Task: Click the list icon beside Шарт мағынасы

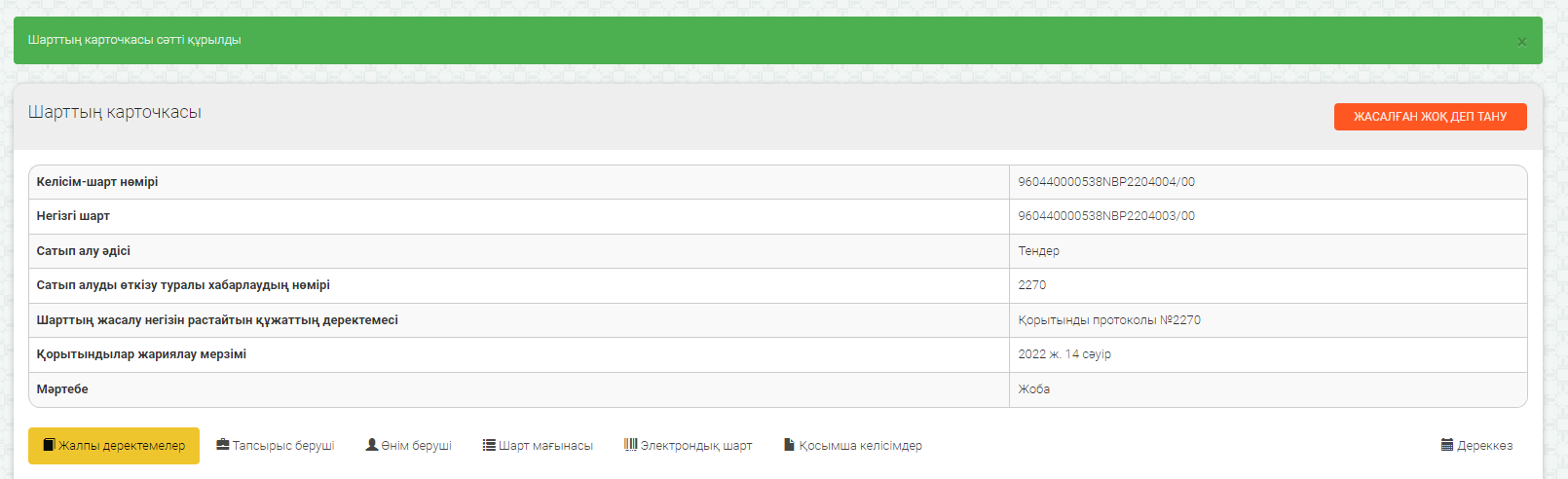Action: [489, 445]
